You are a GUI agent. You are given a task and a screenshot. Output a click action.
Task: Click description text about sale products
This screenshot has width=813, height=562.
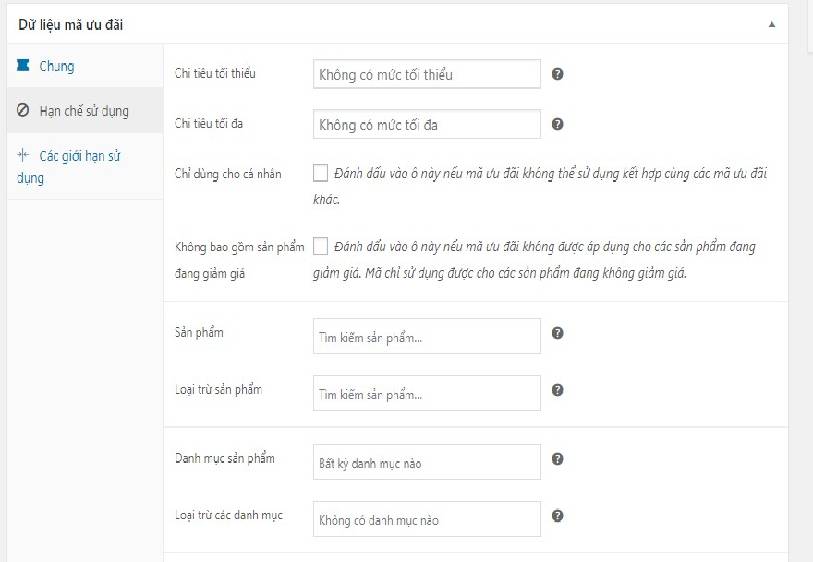point(534,260)
